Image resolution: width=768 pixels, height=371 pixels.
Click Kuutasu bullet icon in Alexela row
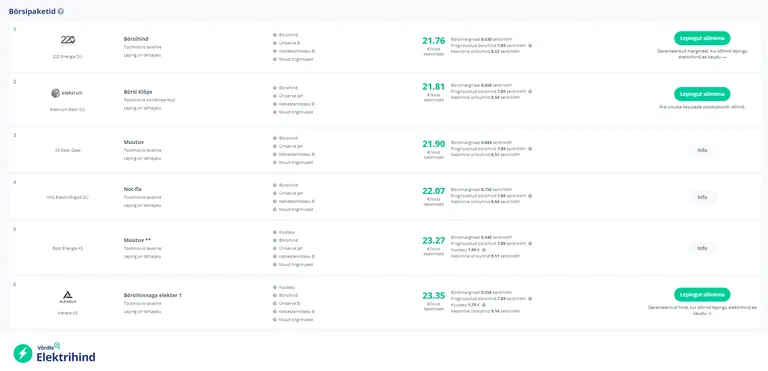click(x=275, y=288)
